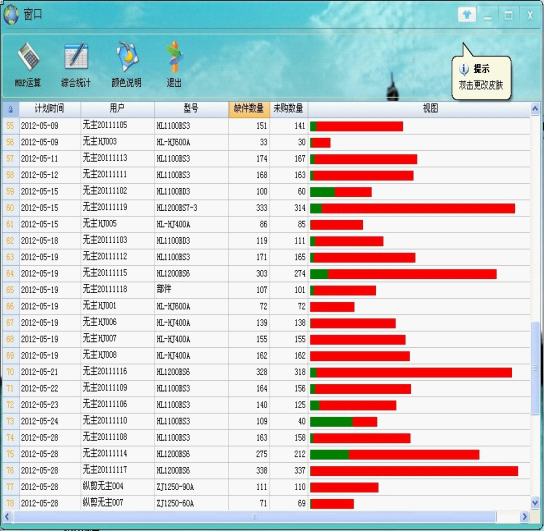
Task: Click horizontal scrollbar right arrow
Action: click(x=525, y=517)
